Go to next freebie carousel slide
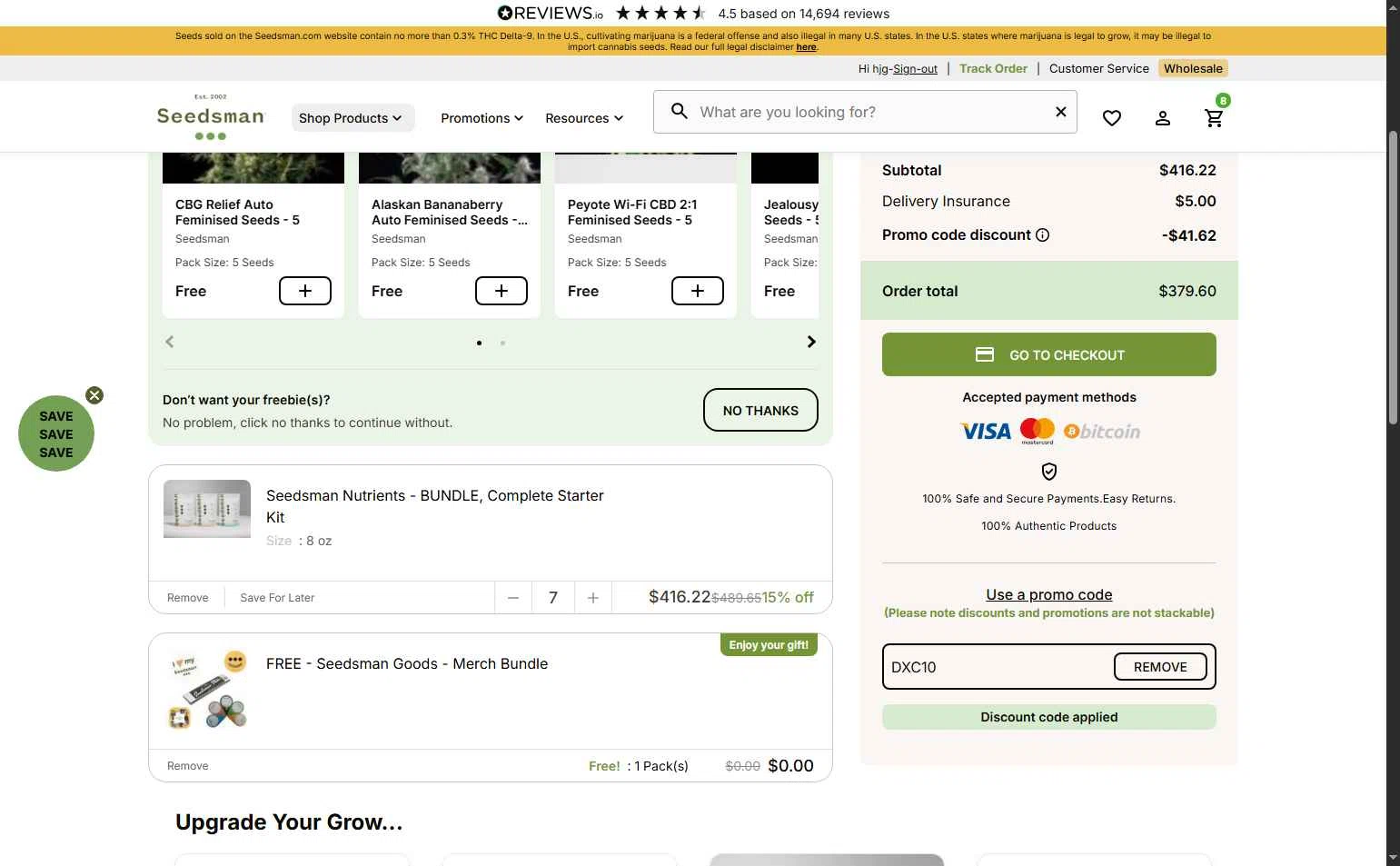The image size is (1400, 866). tap(811, 342)
